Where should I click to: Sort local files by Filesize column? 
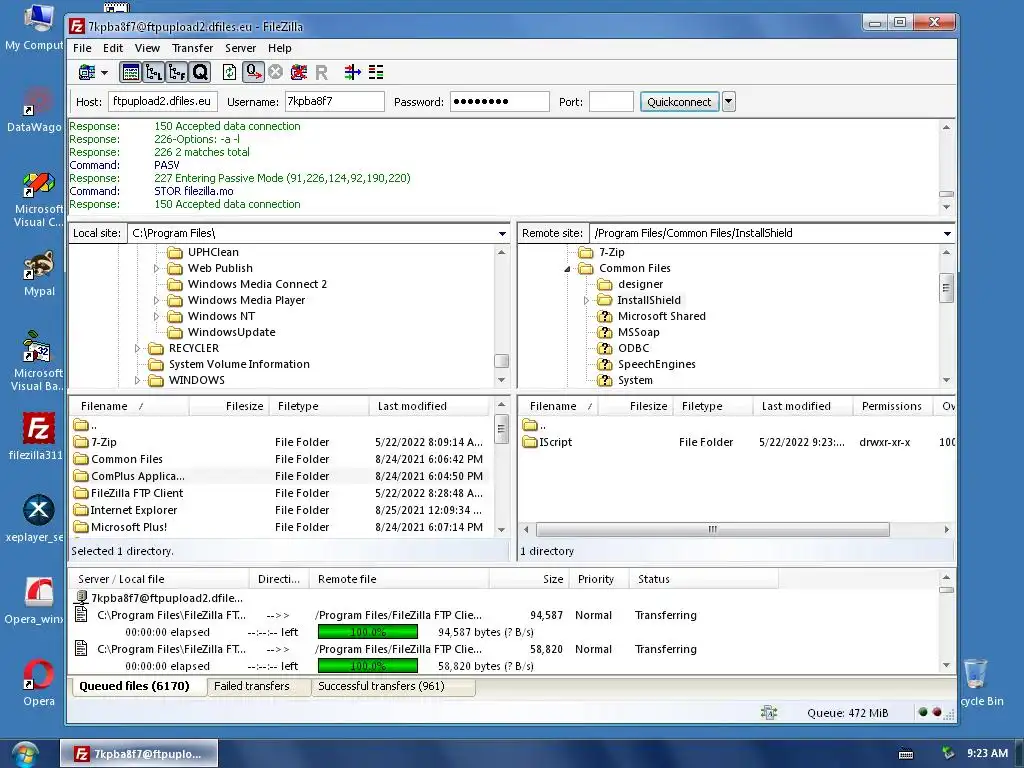228,406
